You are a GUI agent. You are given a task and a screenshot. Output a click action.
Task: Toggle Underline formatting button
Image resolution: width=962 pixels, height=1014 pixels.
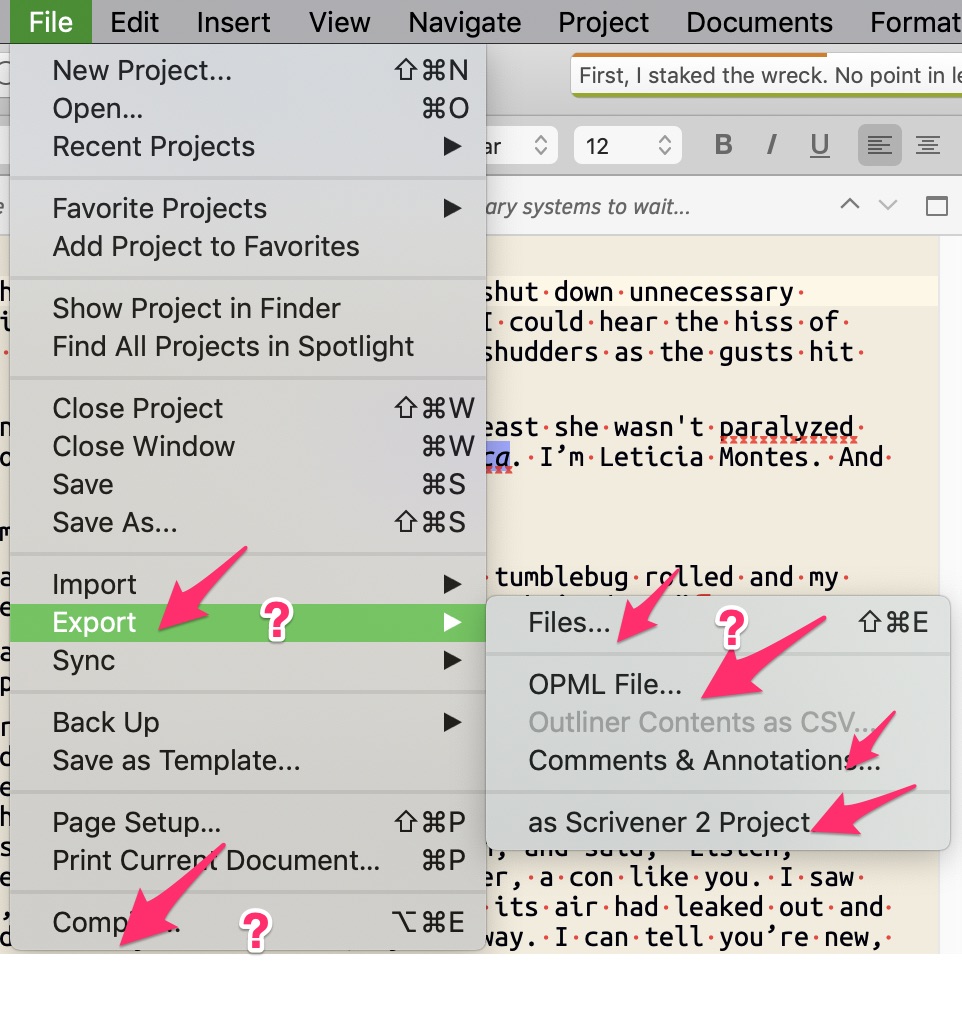(x=819, y=145)
